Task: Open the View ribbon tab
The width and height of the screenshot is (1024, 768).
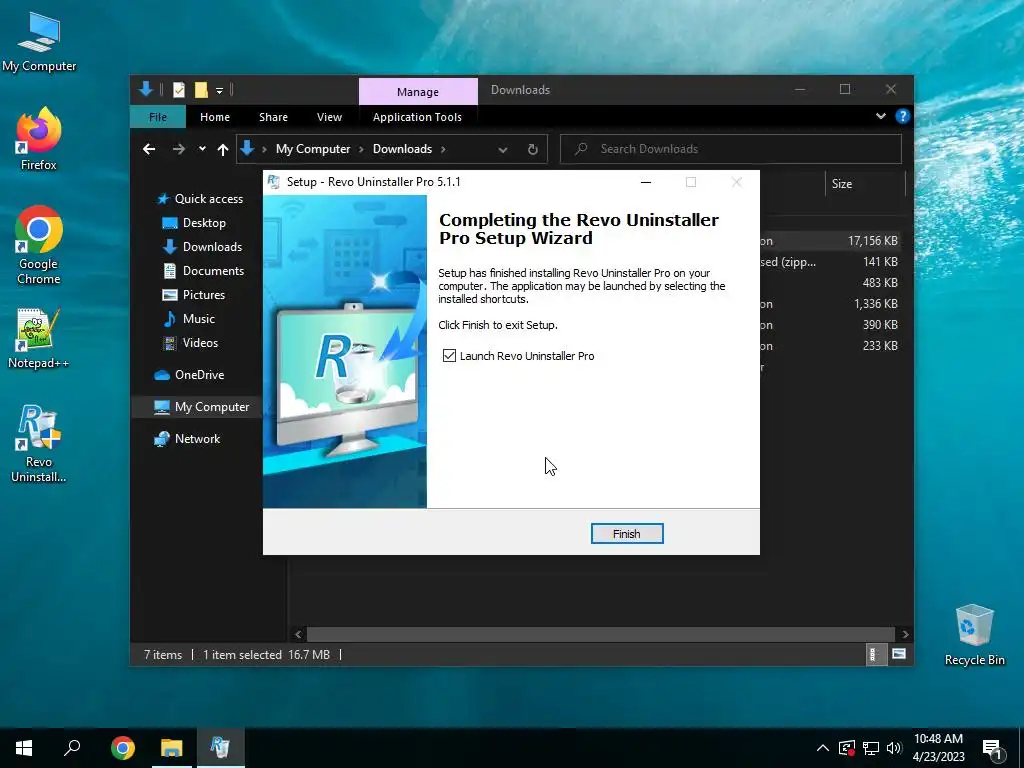Action: pos(329,117)
